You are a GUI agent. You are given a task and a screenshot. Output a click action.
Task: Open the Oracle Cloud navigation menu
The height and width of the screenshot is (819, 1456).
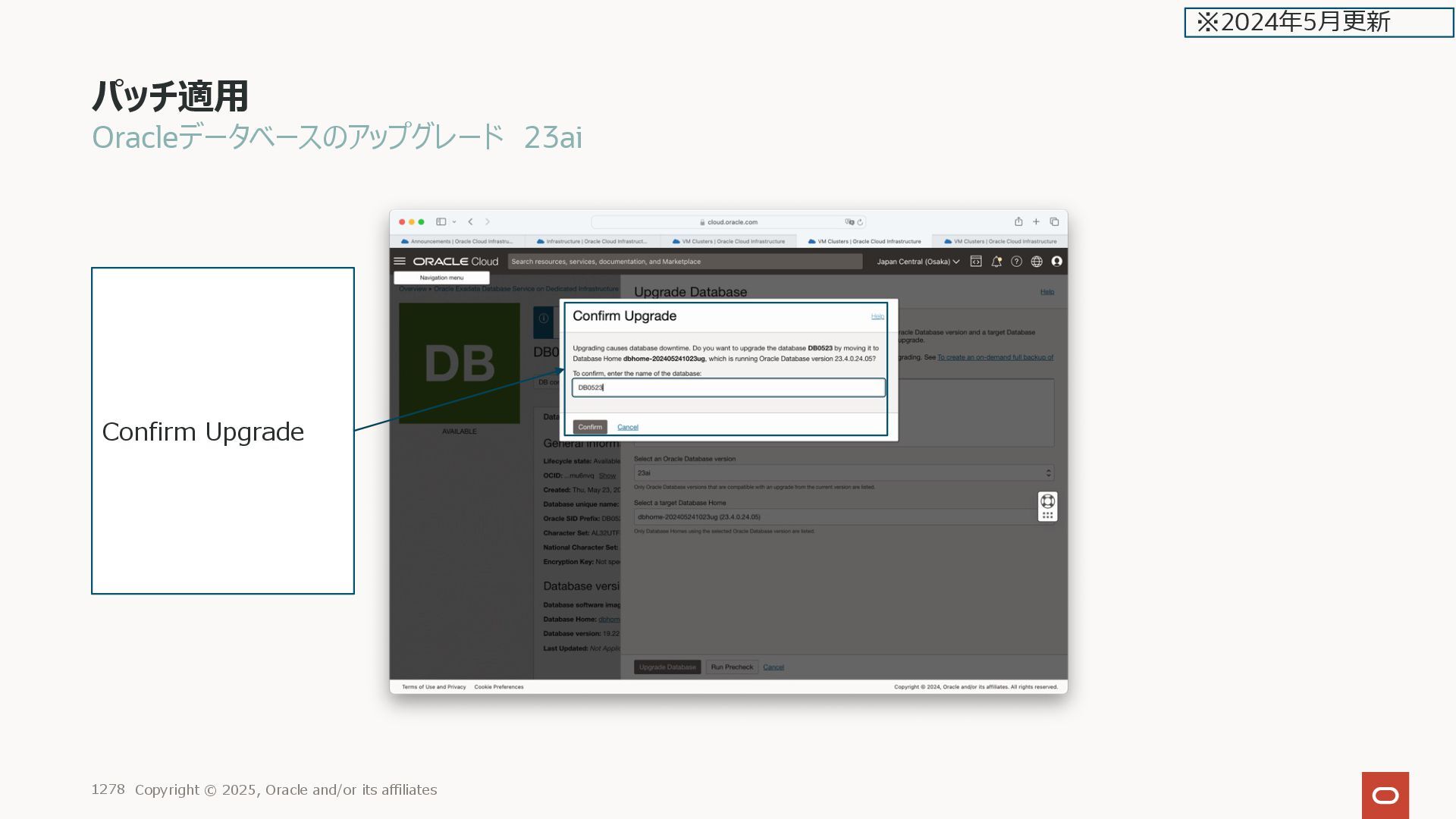(400, 261)
